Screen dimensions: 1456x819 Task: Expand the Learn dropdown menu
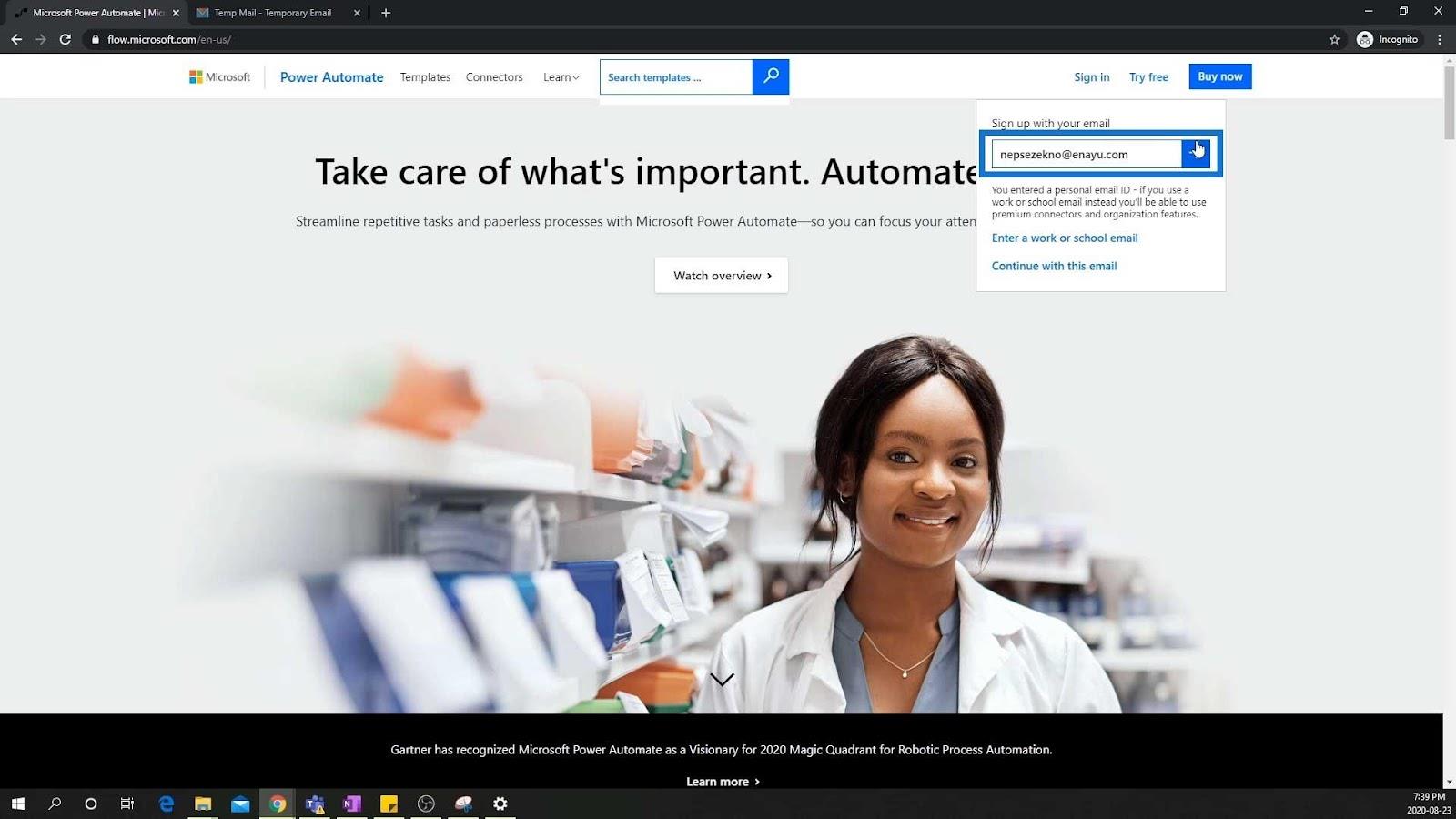[x=561, y=77]
